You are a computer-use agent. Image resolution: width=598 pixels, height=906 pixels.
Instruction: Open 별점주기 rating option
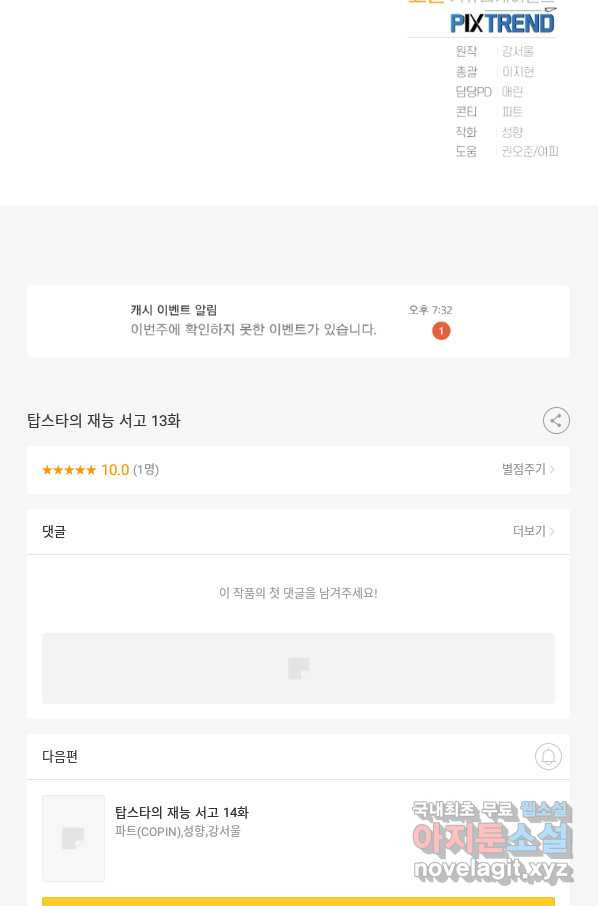click(x=528, y=469)
